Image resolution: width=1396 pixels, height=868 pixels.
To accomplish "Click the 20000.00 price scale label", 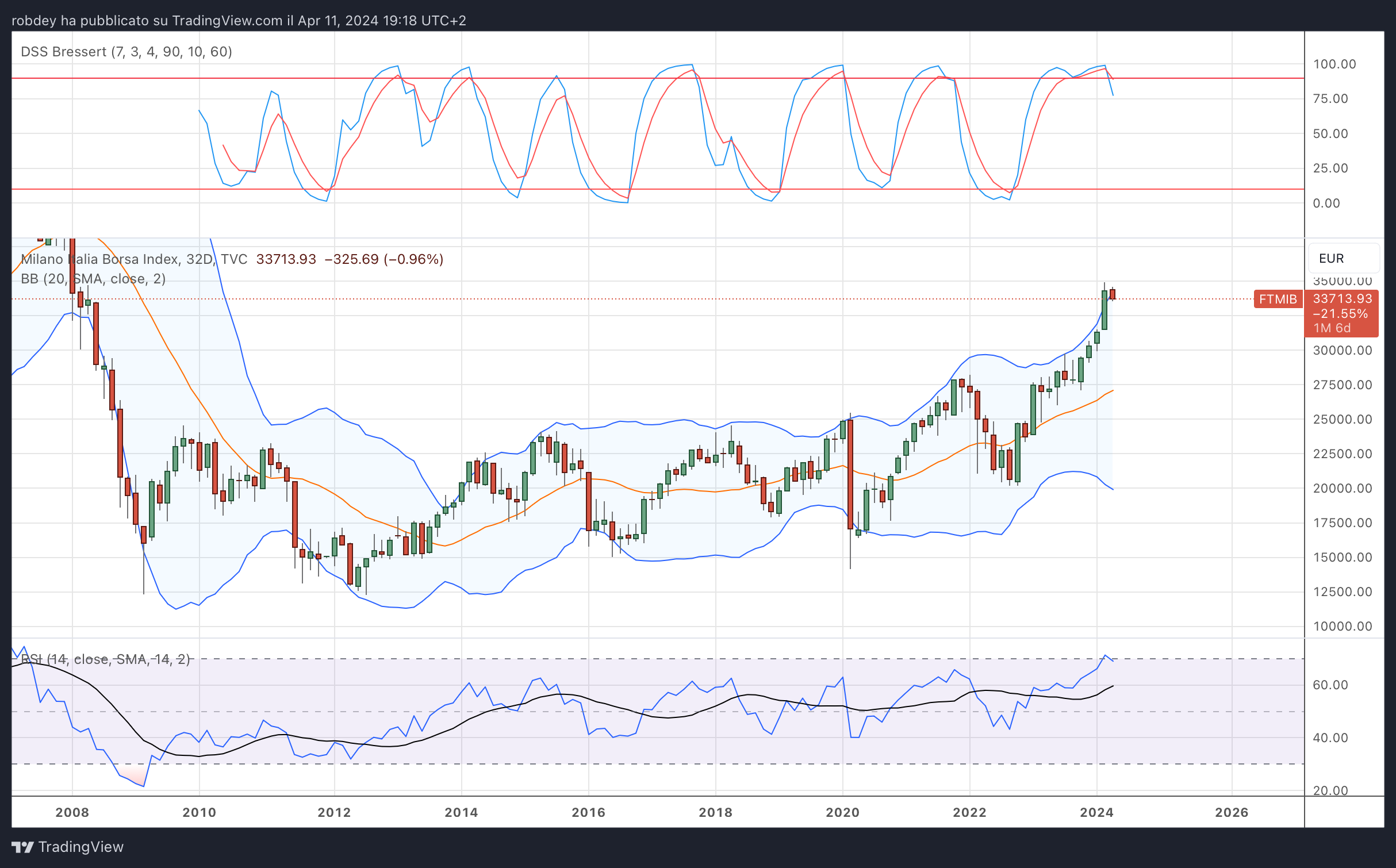I will coord(1343,488).
